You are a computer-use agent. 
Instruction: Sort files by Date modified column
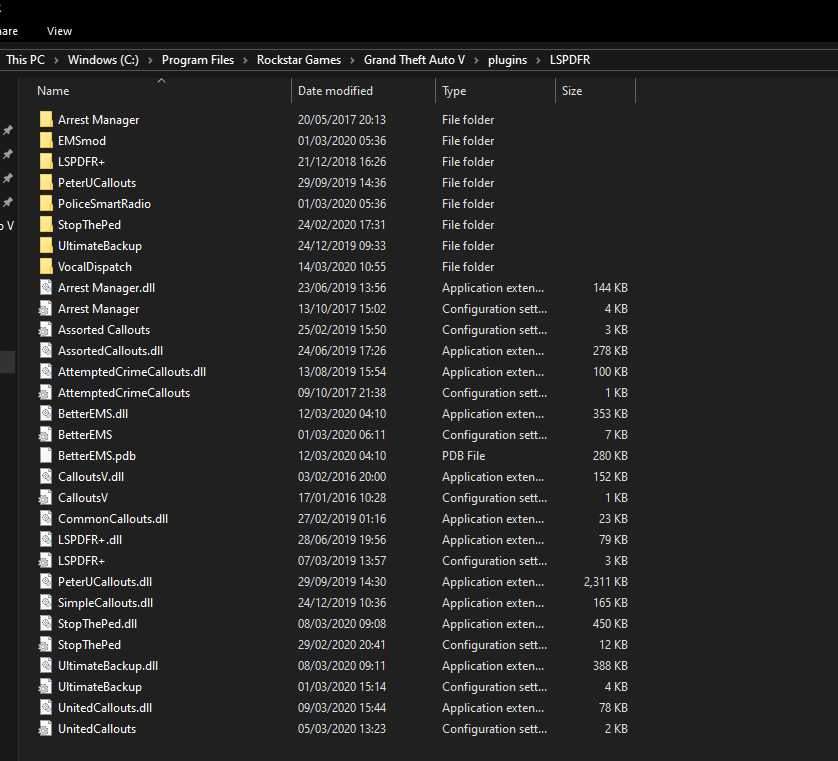coord(335,91)
